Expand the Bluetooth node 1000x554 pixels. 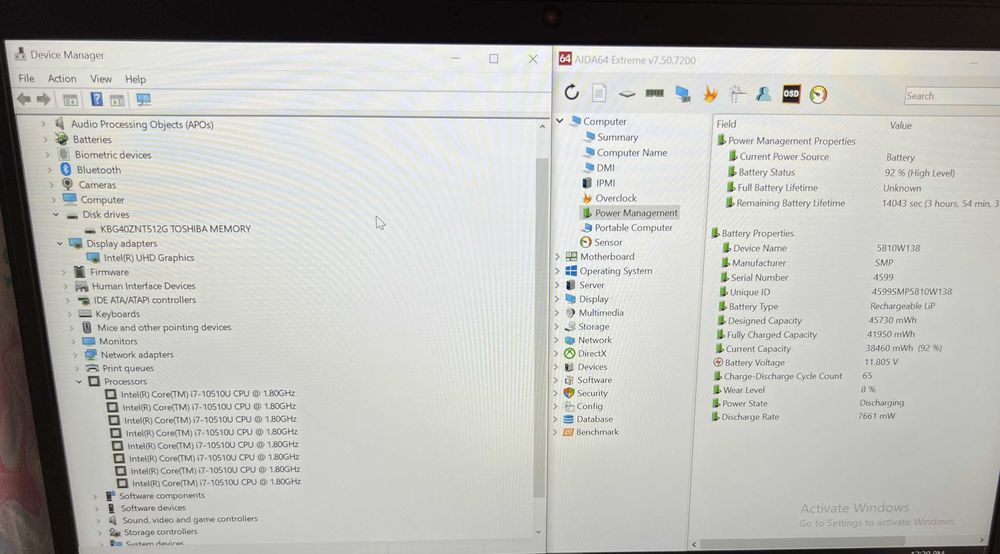pos(50,170)
